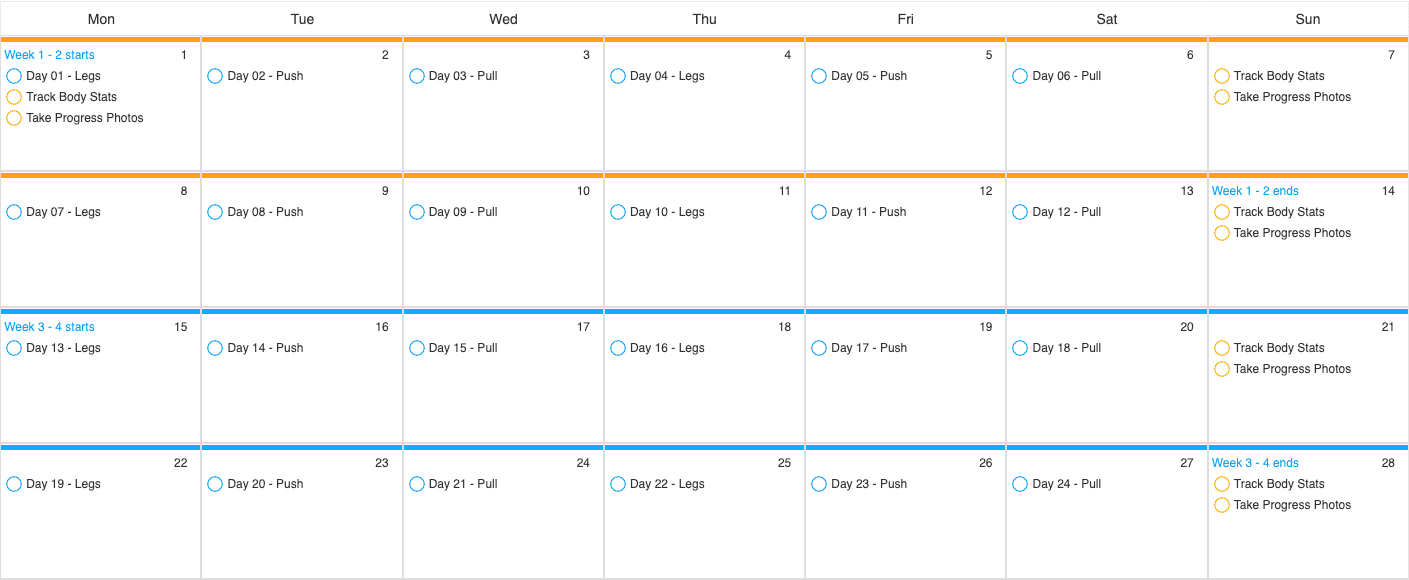The image size is (1409, 580).
Task: Select the Week 3 - 4 starts label
Action: [x=50, y=327]
